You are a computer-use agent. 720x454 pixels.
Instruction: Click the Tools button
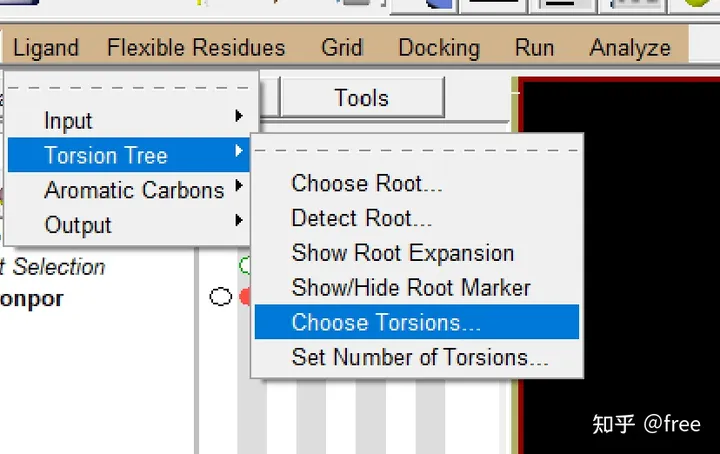coord(362,97)
